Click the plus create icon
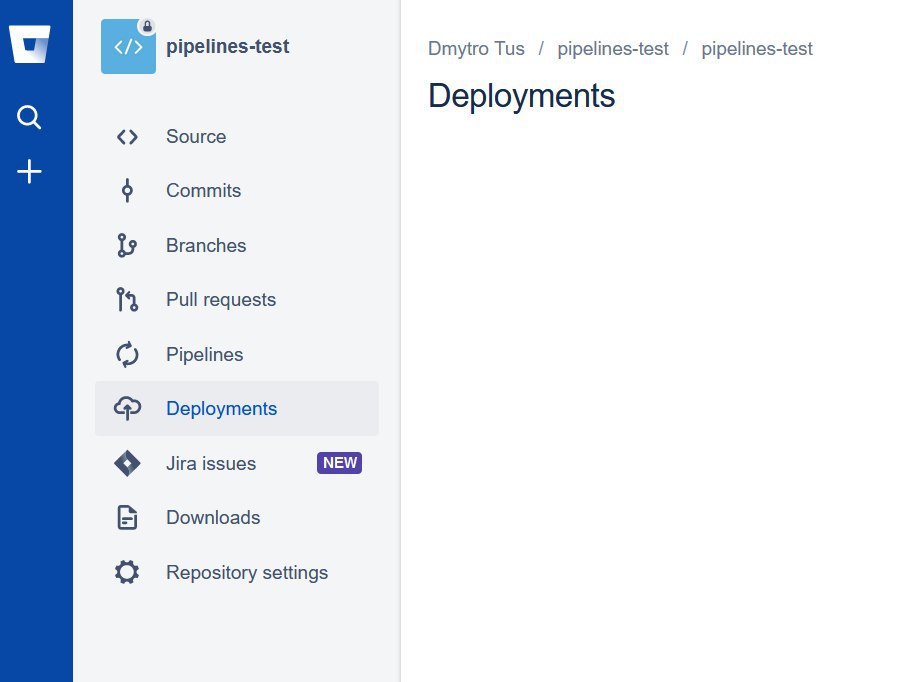This screenshot has height=682, width=904. [29, 172]
